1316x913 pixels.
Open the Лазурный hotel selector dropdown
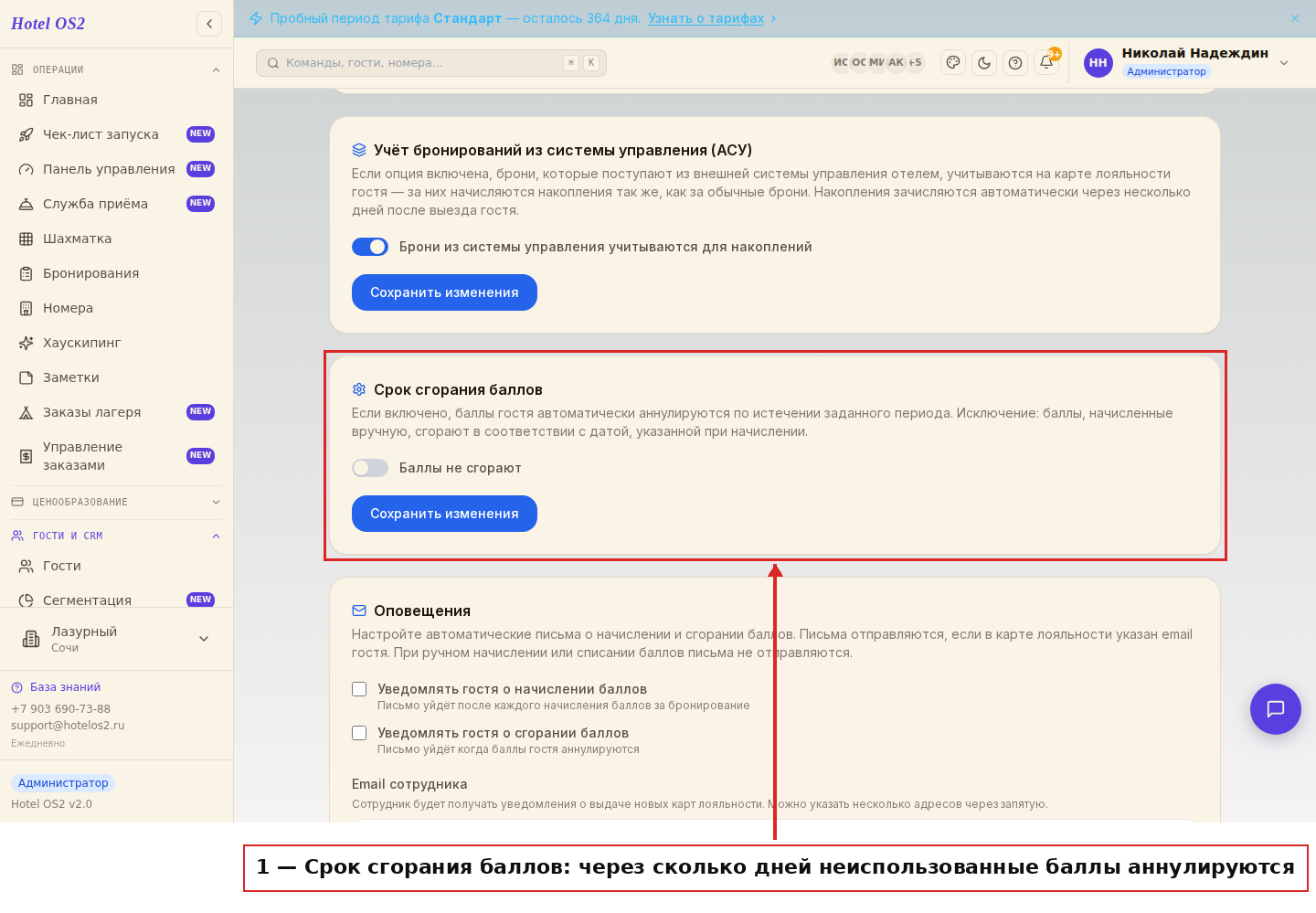pyautogui.click(x=116, y=639)
